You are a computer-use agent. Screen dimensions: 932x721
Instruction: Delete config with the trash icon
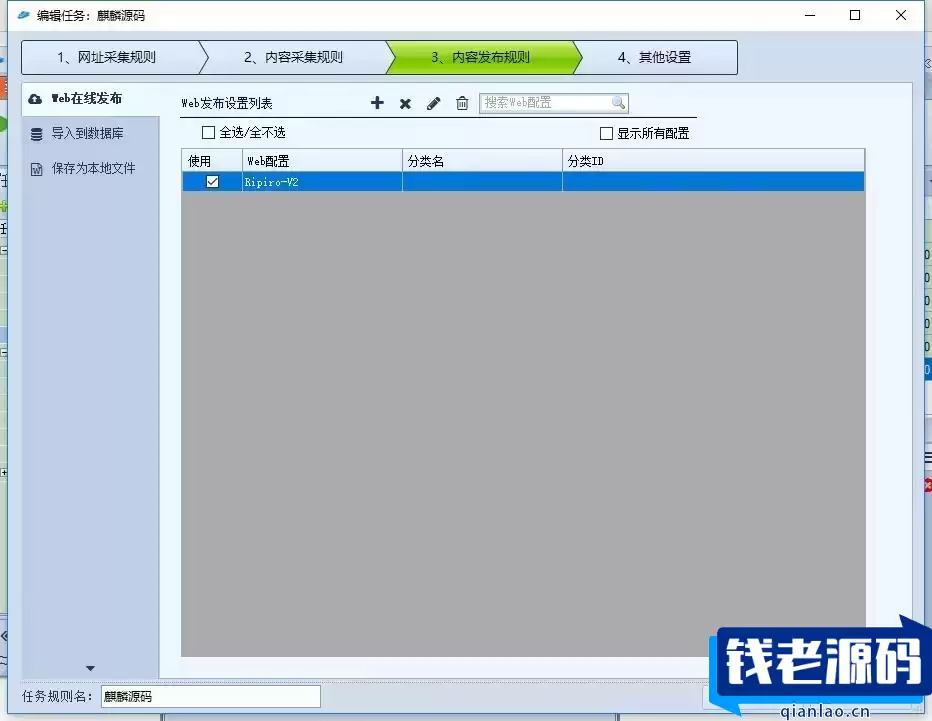pos(462,103)
